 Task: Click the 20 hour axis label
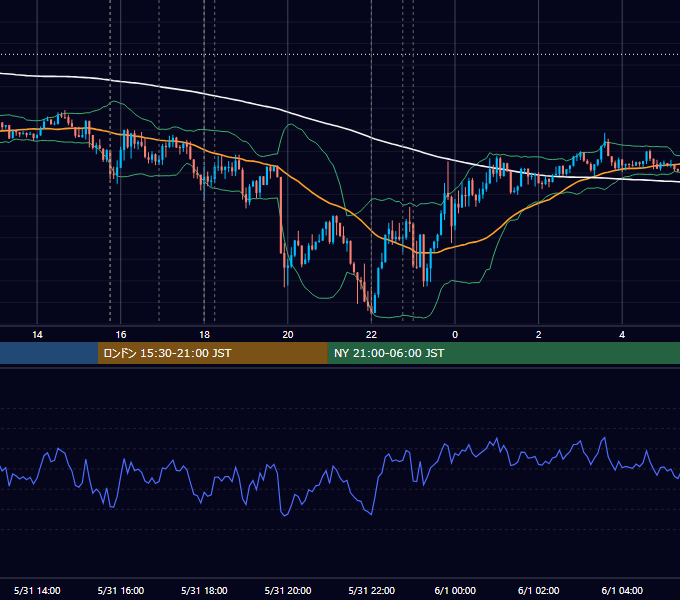pyautogui.click(x=288, y=335)
